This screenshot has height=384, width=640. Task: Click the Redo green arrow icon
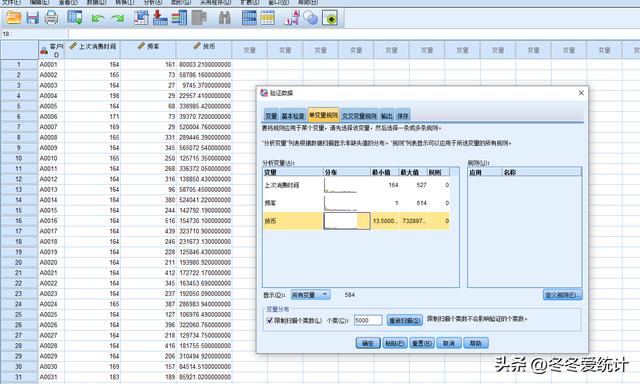point(118,18)
